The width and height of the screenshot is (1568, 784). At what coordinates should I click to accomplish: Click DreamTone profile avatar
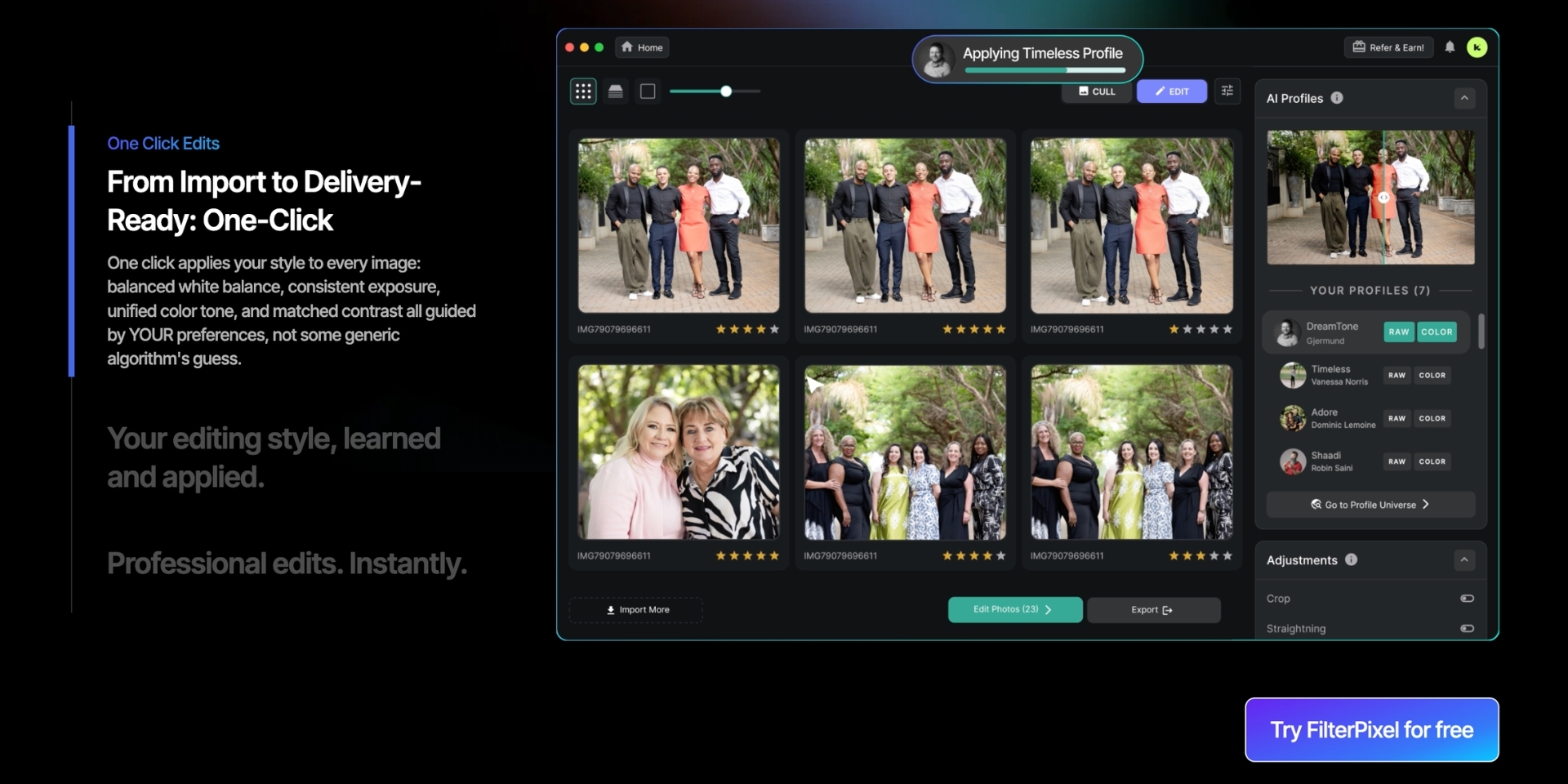tap(1287, 332)
